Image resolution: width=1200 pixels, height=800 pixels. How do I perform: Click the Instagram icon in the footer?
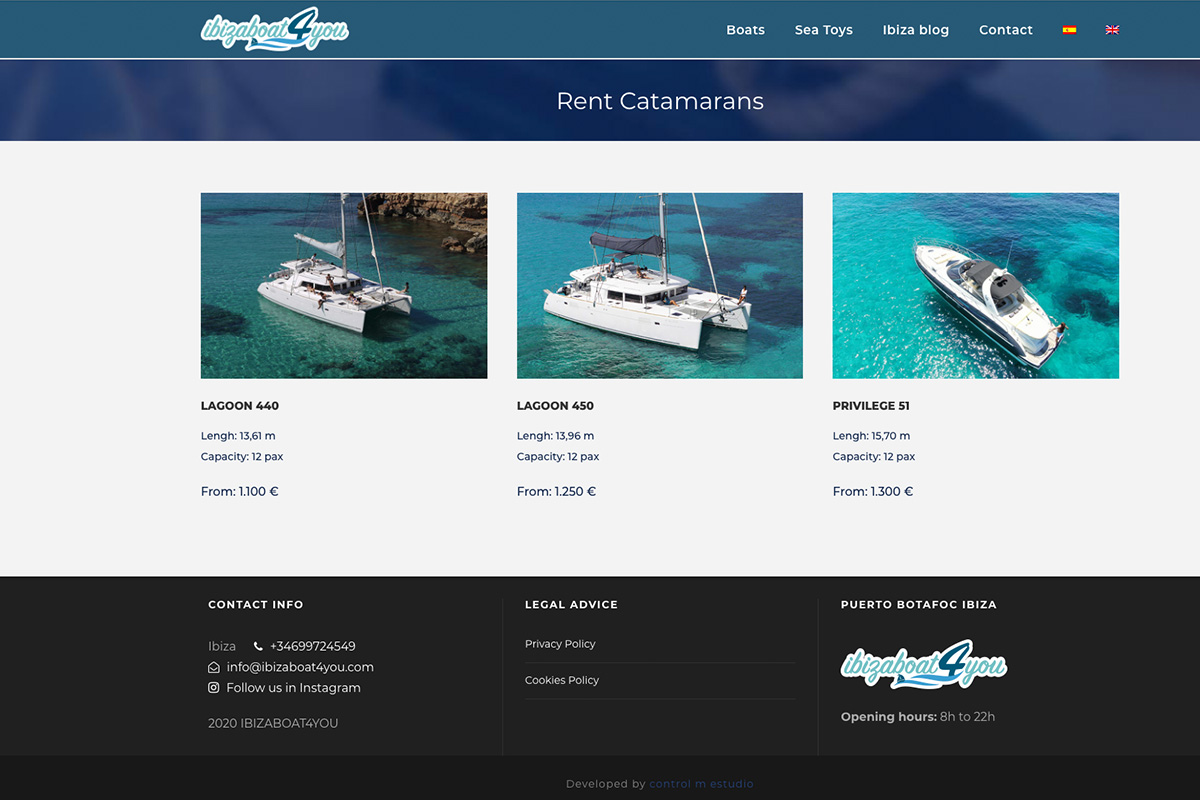(x=214, y=688)
